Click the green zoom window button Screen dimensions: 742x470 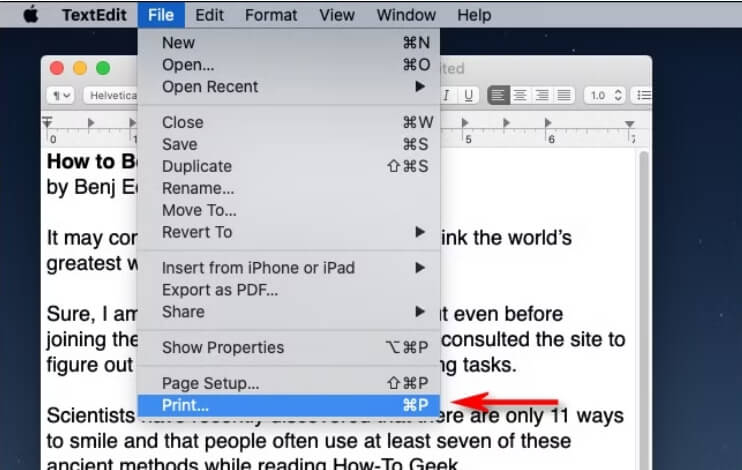pyautogui.click(x=103, y=68)
